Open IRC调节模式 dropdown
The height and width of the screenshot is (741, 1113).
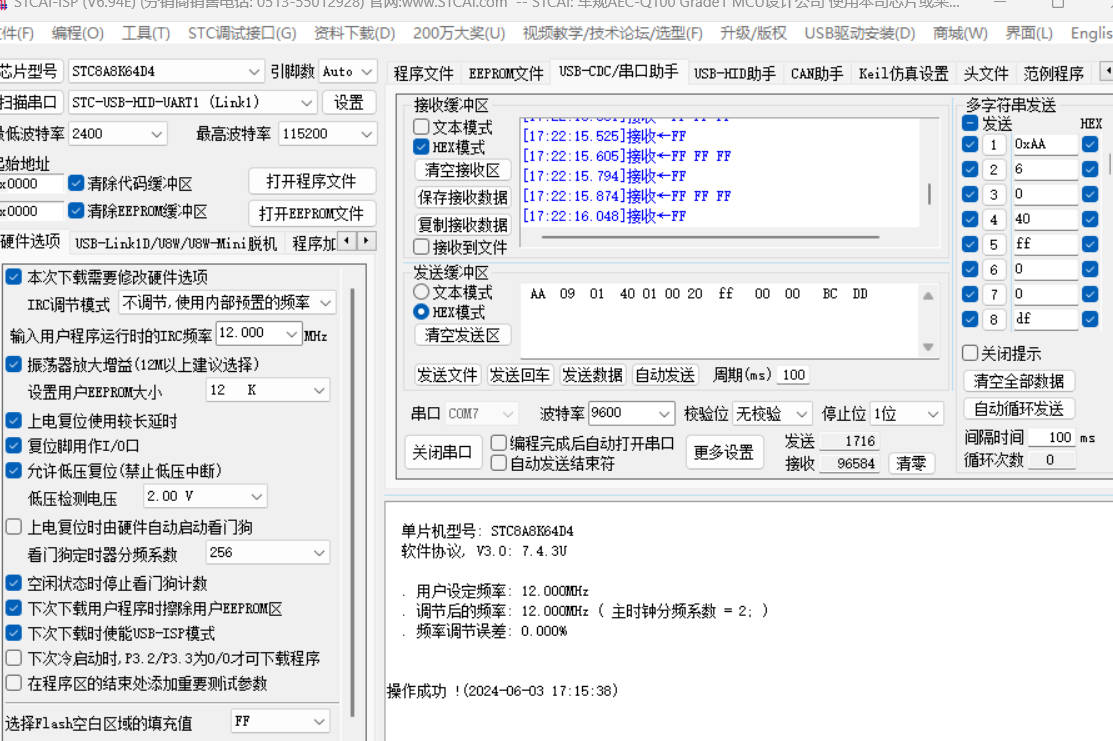pyautogui.click(x=227, y=303)
